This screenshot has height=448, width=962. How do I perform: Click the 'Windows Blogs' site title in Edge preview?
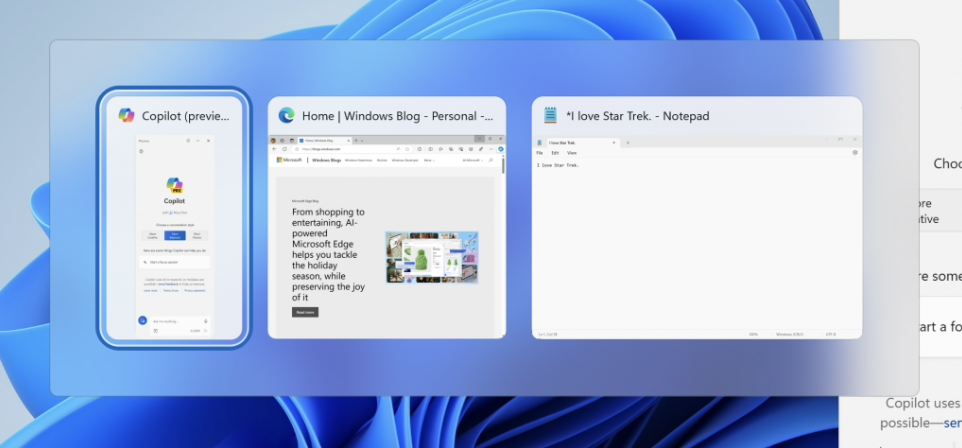pyautogui.click(x=326, y=160)
